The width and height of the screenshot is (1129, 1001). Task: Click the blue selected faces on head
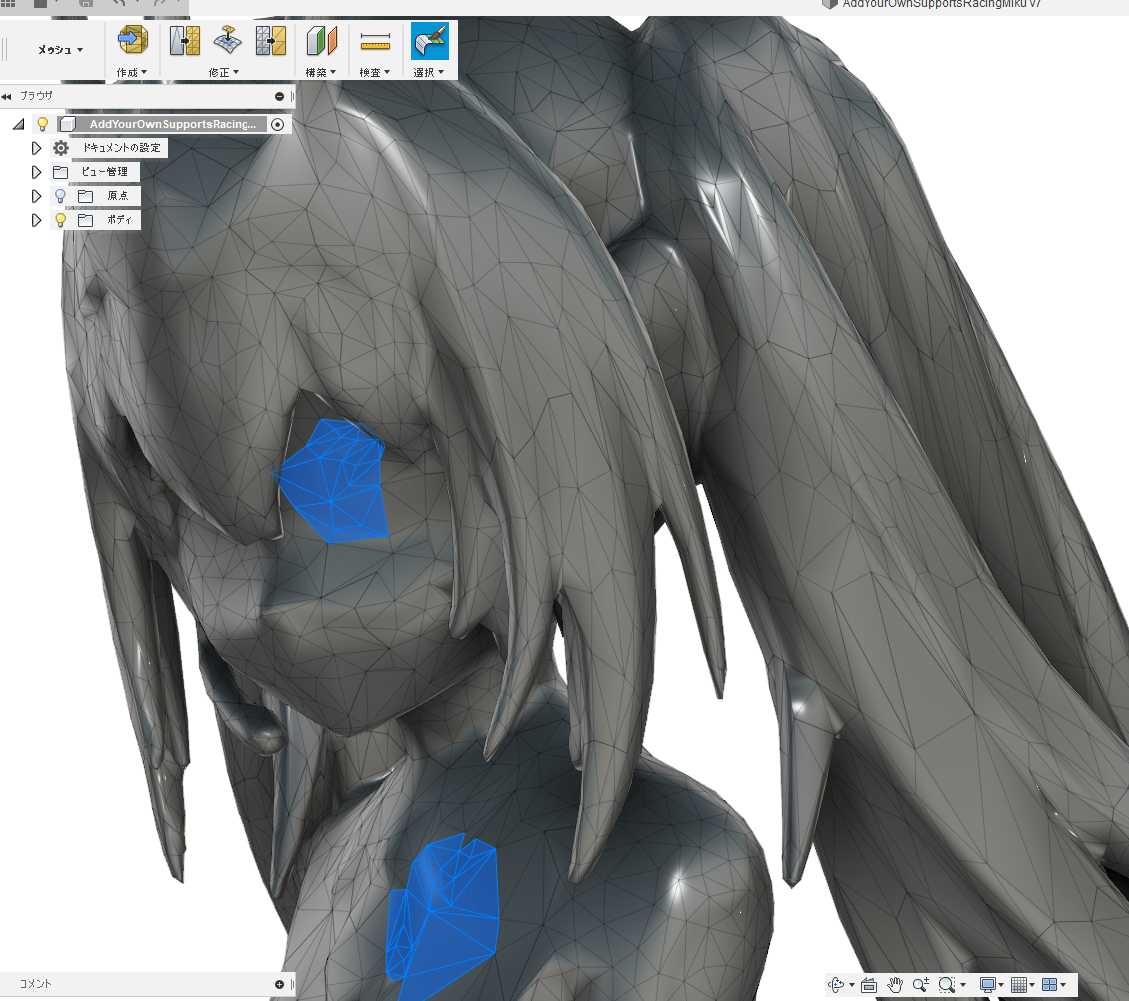tap(333, 482)
